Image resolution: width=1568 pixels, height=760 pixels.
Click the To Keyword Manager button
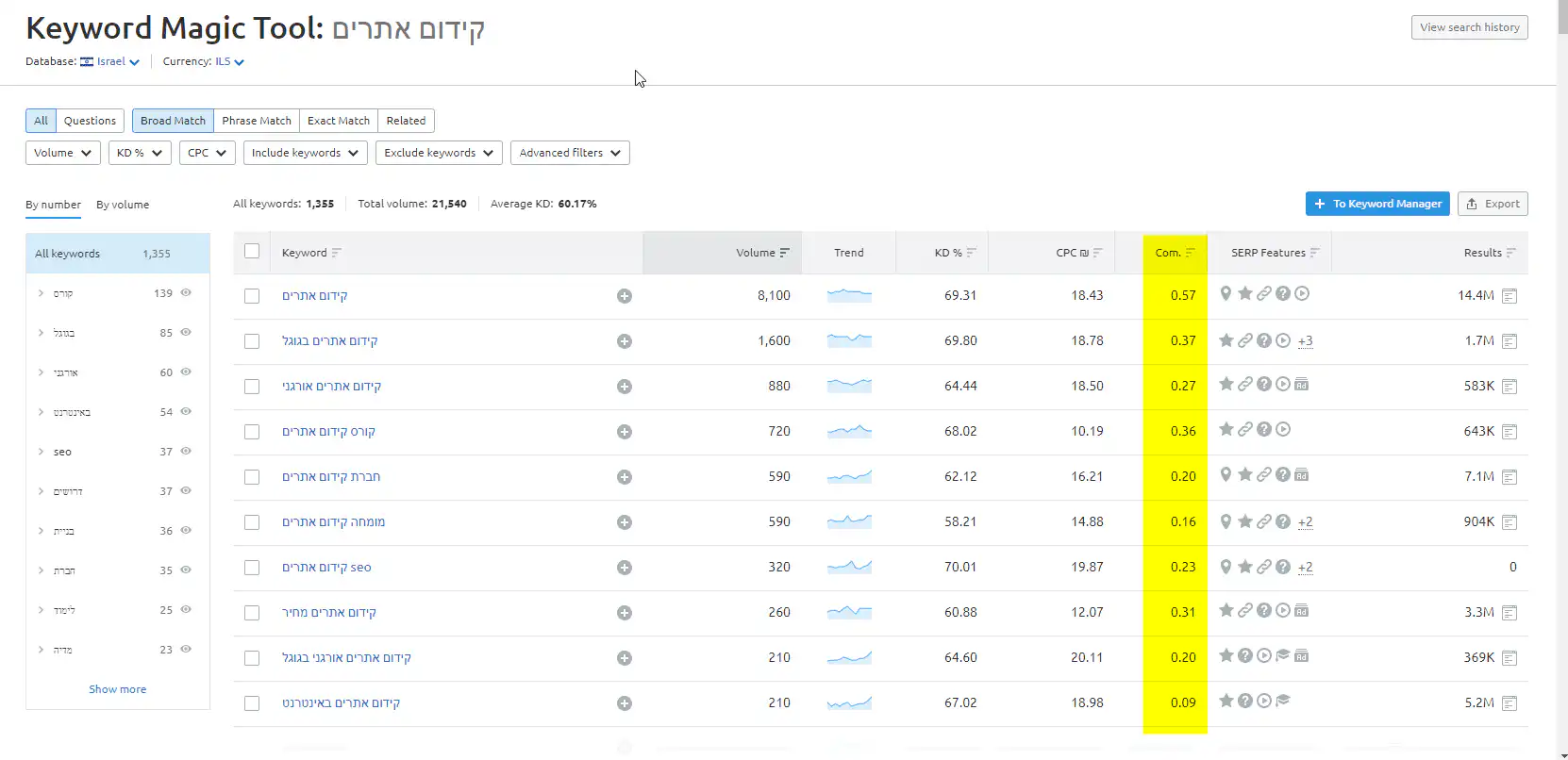(x=1377, y=204)
